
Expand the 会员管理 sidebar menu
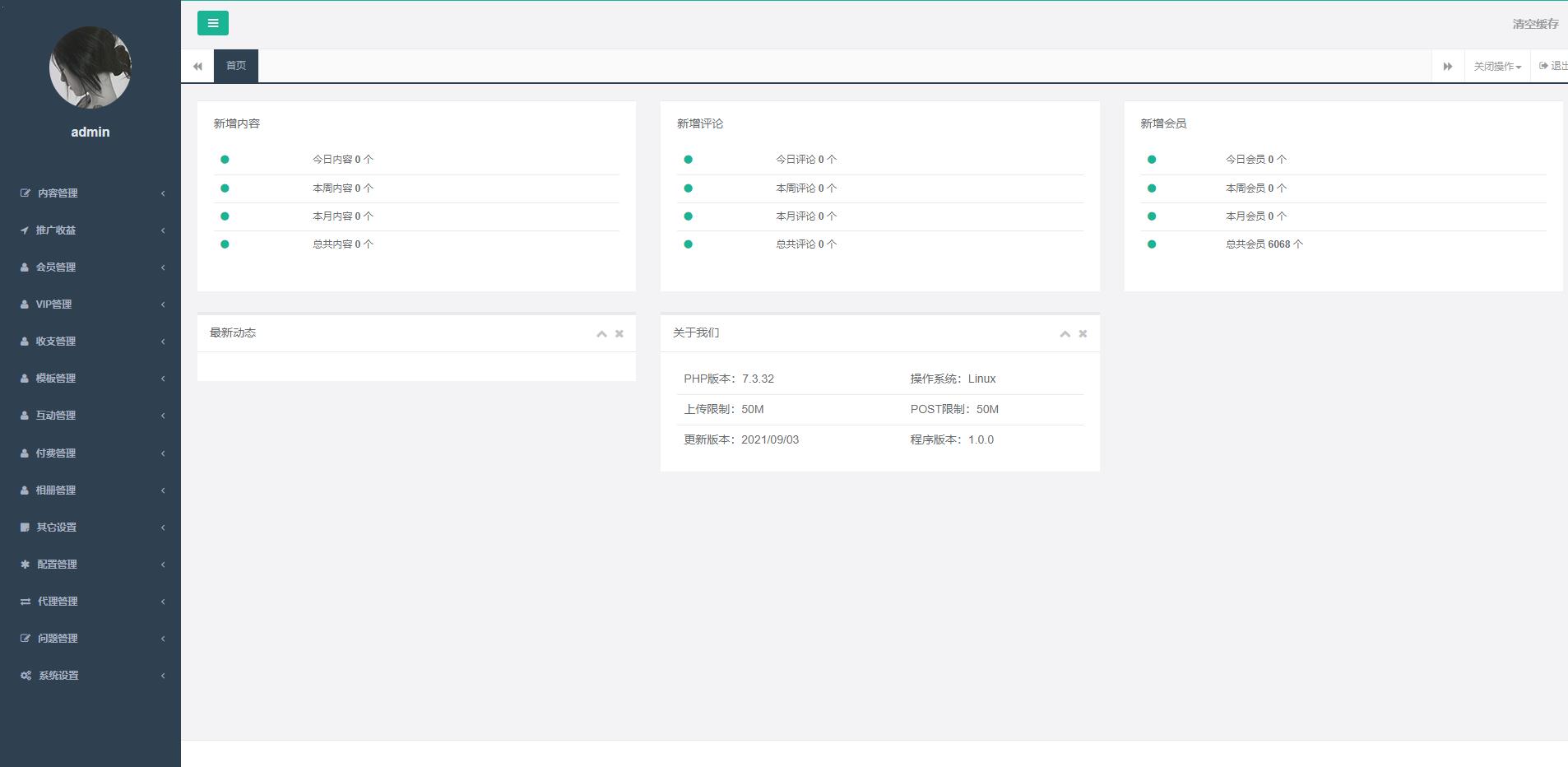tap(90, 267)
